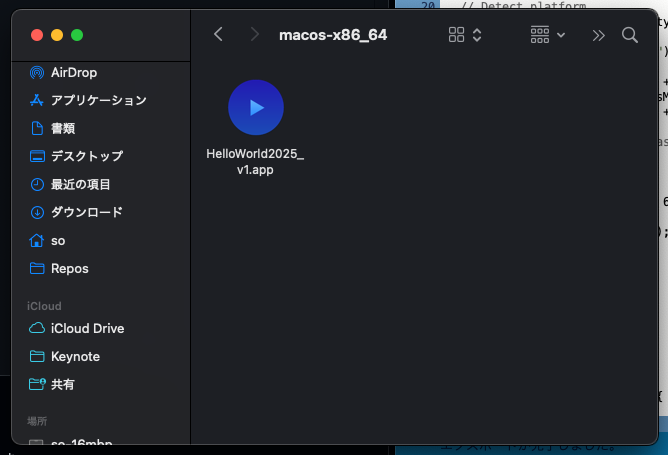The image size is (668, 455).
Task: Minimize Finder window with yellow button
Action: [x=57, y=35]
